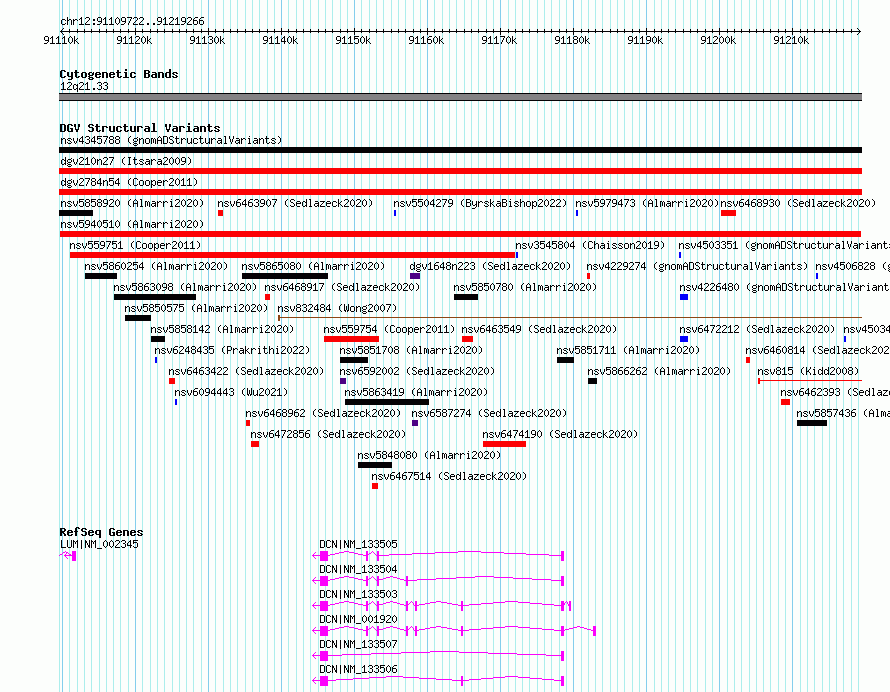Screen dimensions: 890x692
Task: Click the 91180k ruler tick label
Action: click(x=572, y=40)
